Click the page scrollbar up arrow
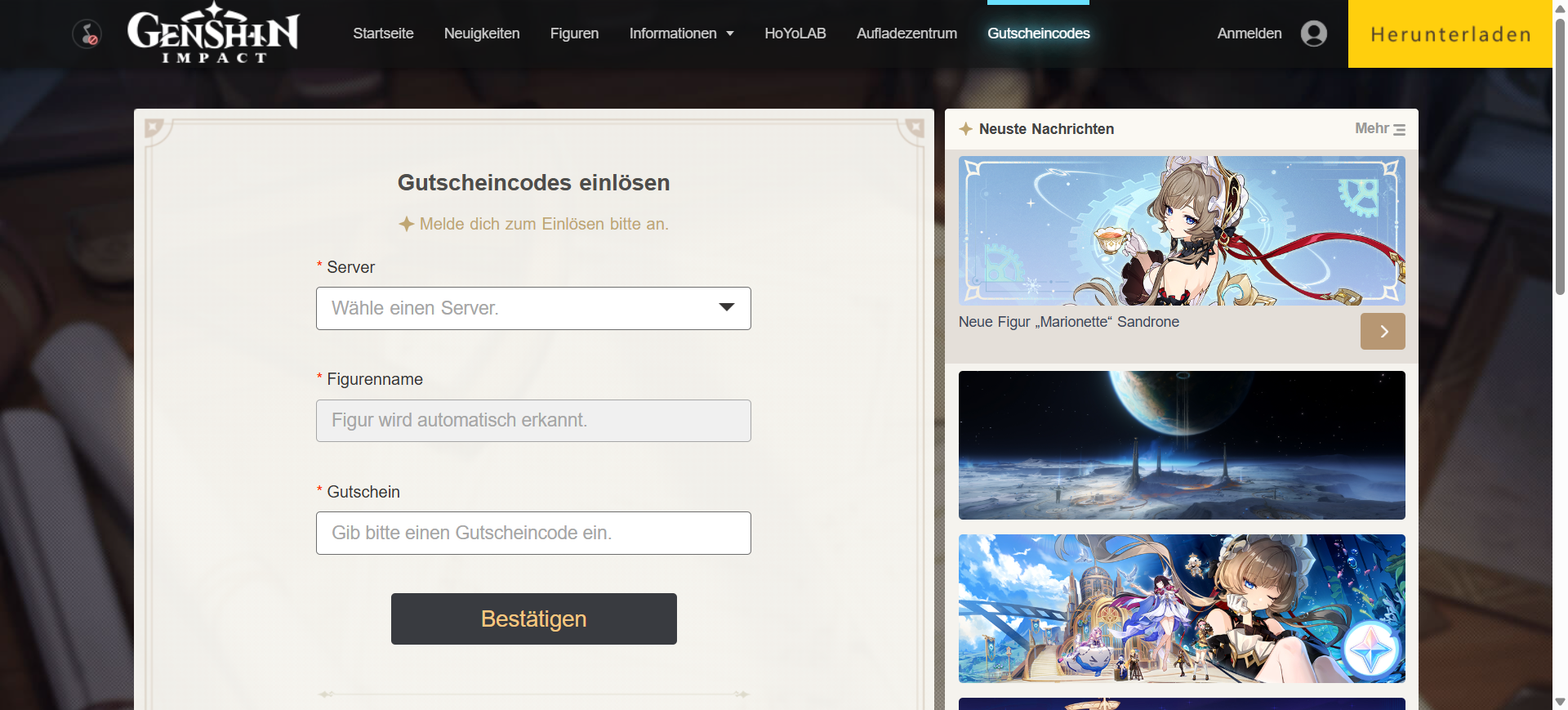Screen dimensions: 1568x710 tap(1560, 7)
